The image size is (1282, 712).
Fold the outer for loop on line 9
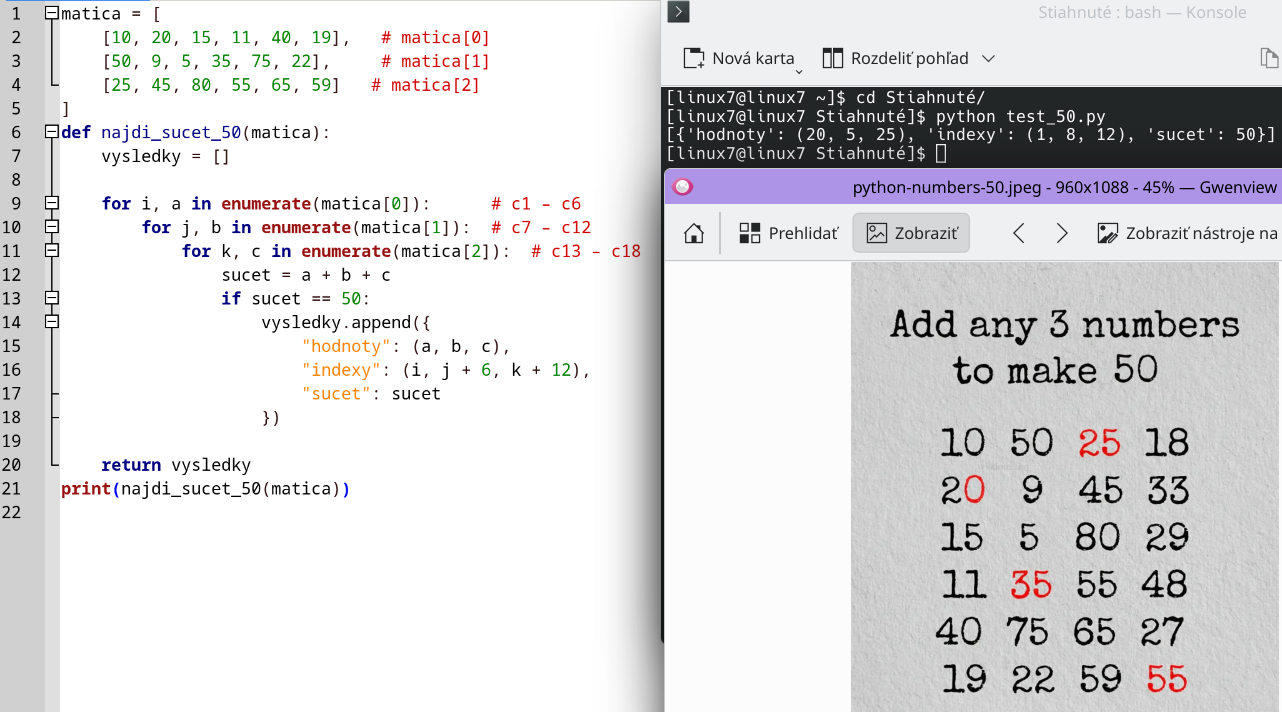(x=51, y=203)
